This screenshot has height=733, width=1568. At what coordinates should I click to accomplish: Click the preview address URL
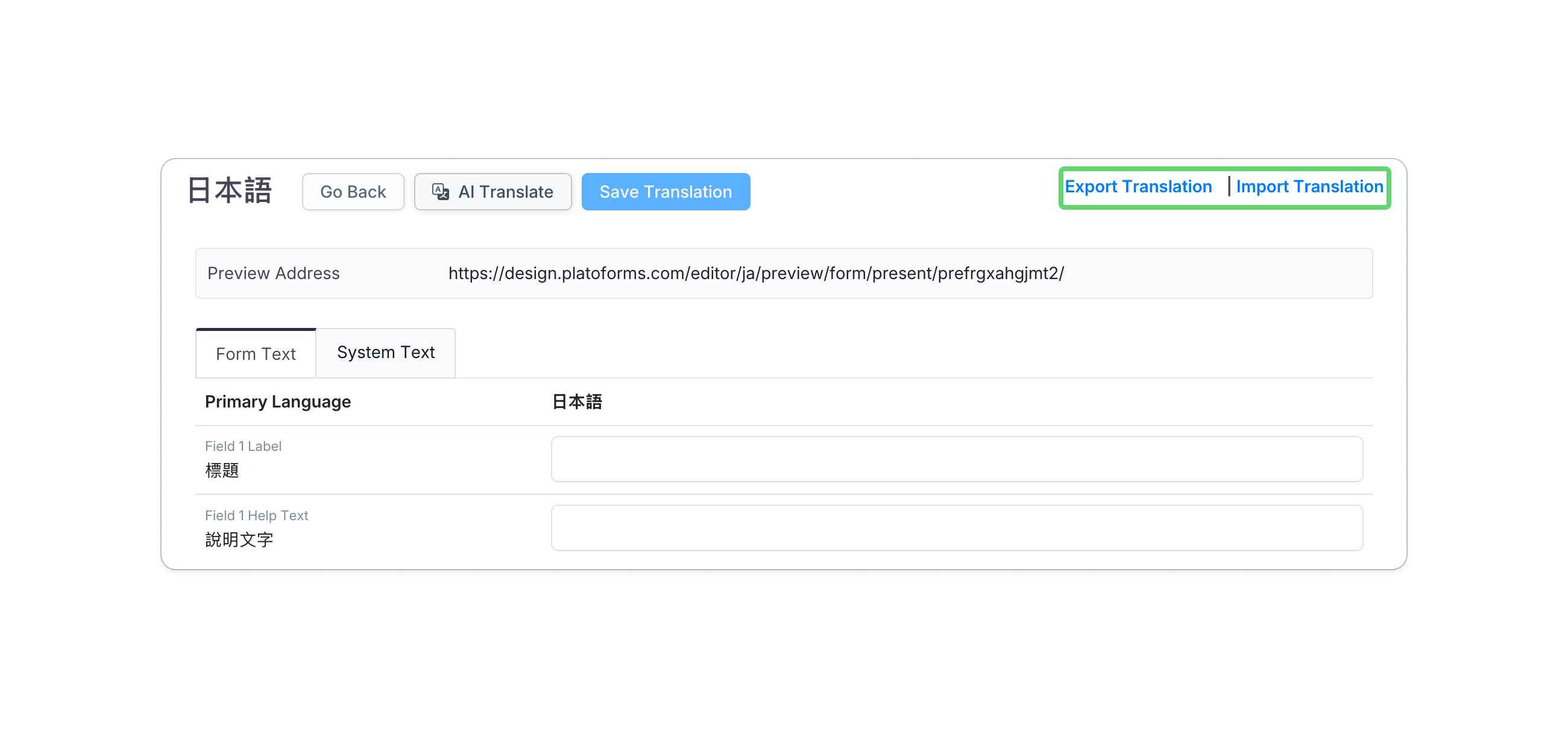coord(755,273)
